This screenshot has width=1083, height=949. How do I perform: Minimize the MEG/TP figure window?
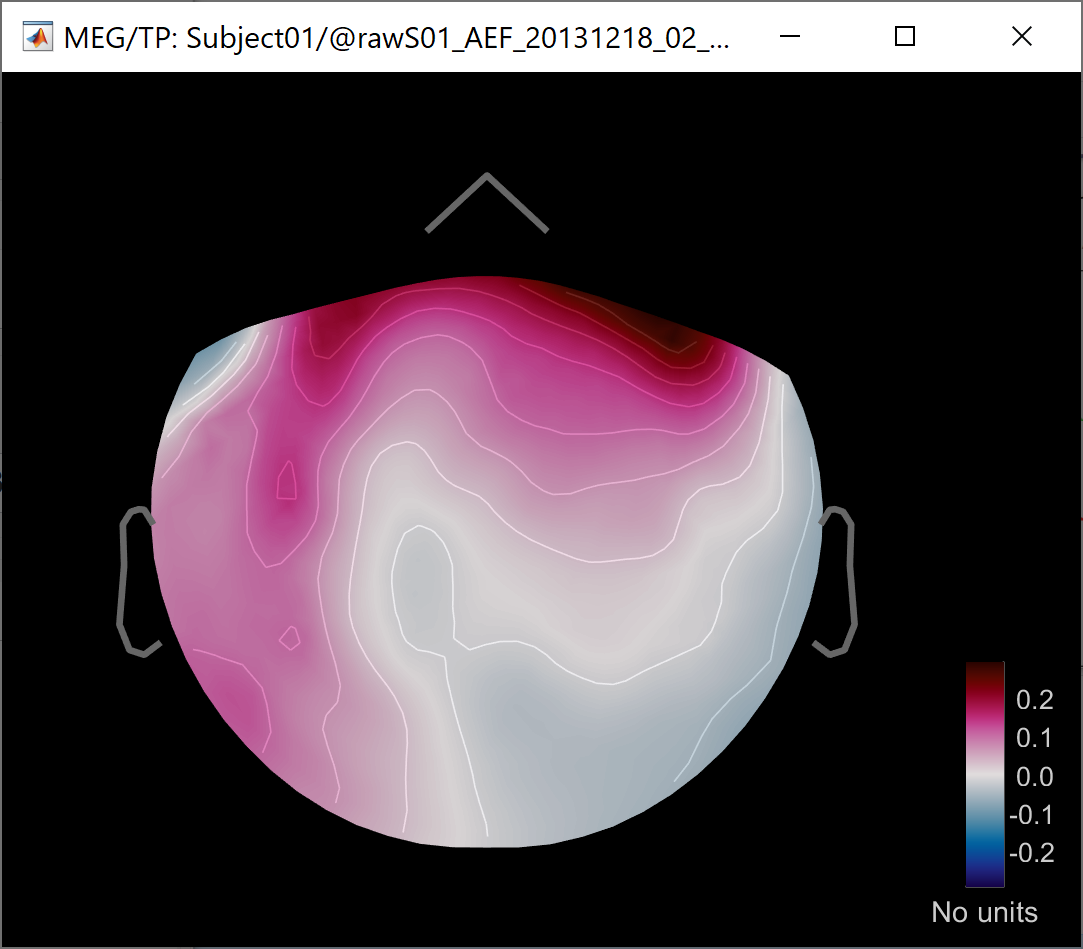(790, 37)
